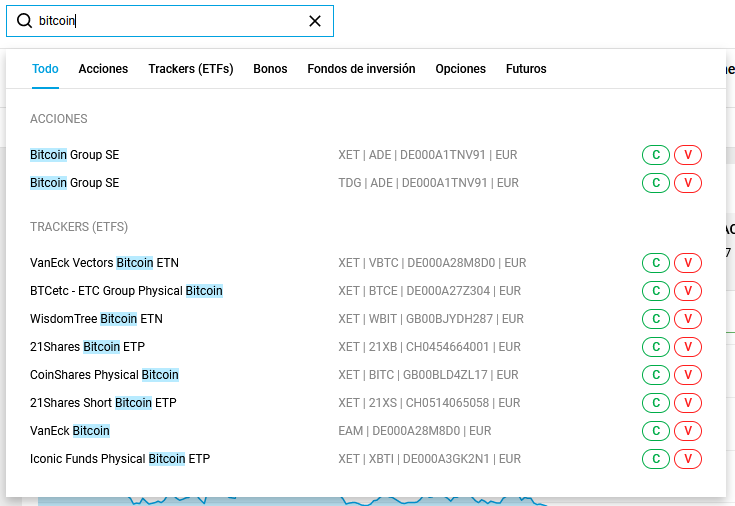This screenshot has width=735, height=506.
Task: Sell (V) Bitcoin Group SE on XET
Action: (688, 155)
